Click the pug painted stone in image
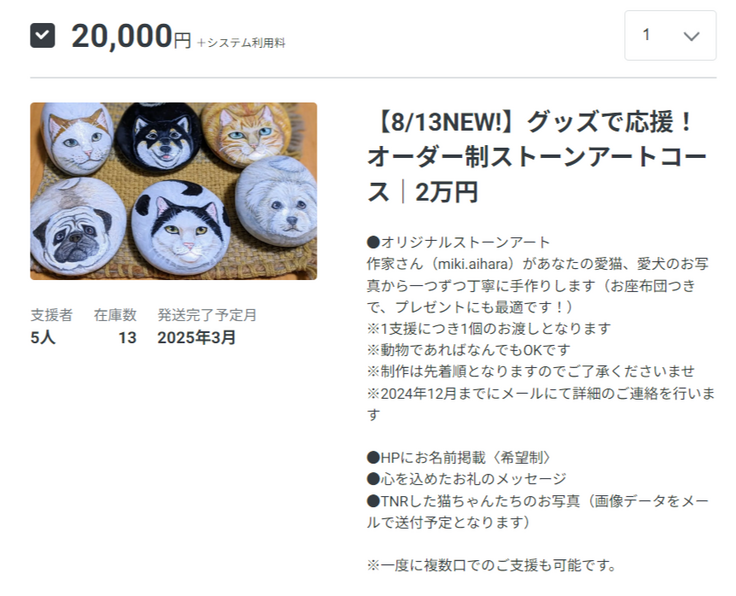The image size is (736, 596). 77,227
